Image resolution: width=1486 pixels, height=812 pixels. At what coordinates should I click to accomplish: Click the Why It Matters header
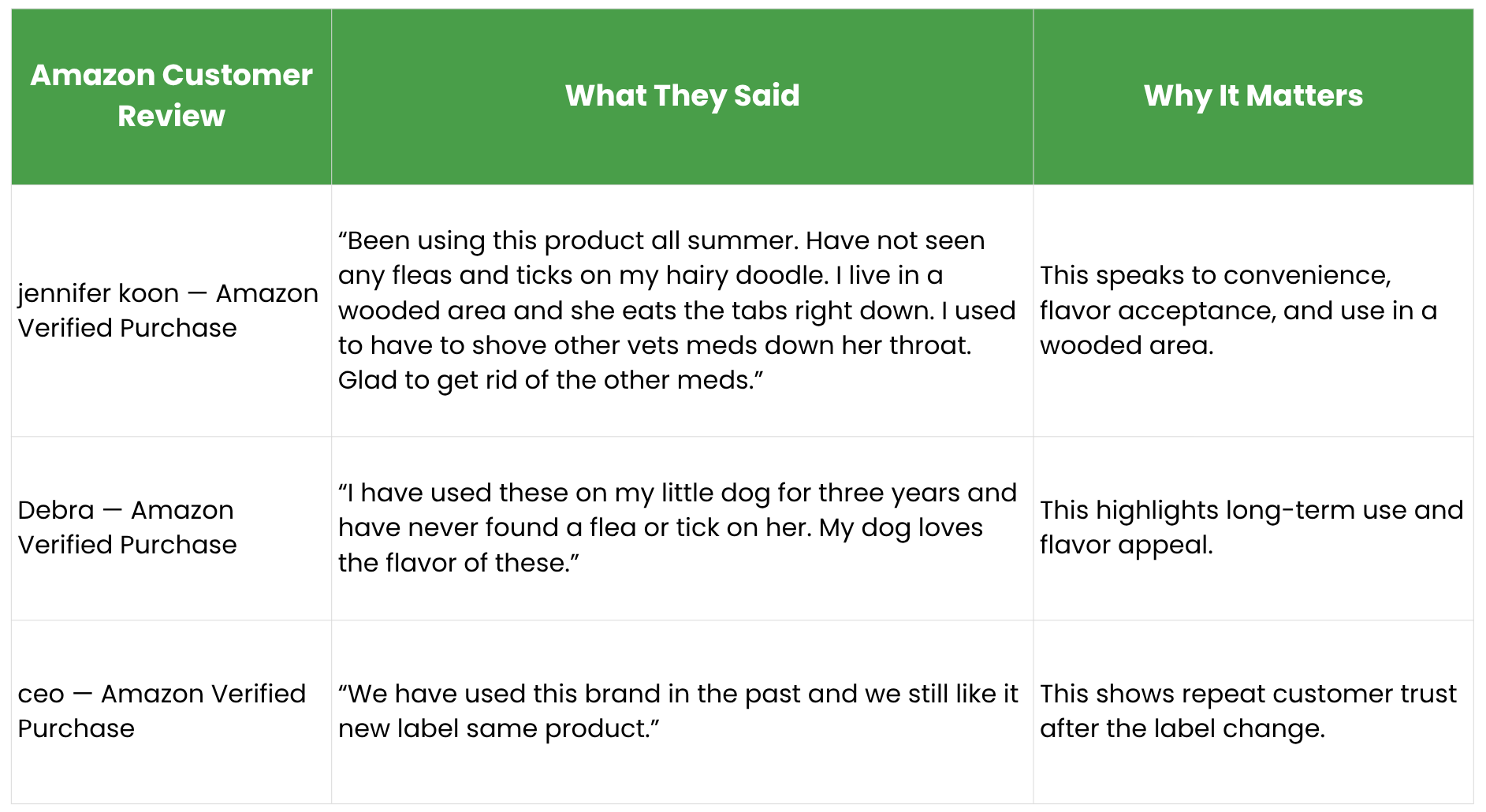click(x=1253, y=96)
